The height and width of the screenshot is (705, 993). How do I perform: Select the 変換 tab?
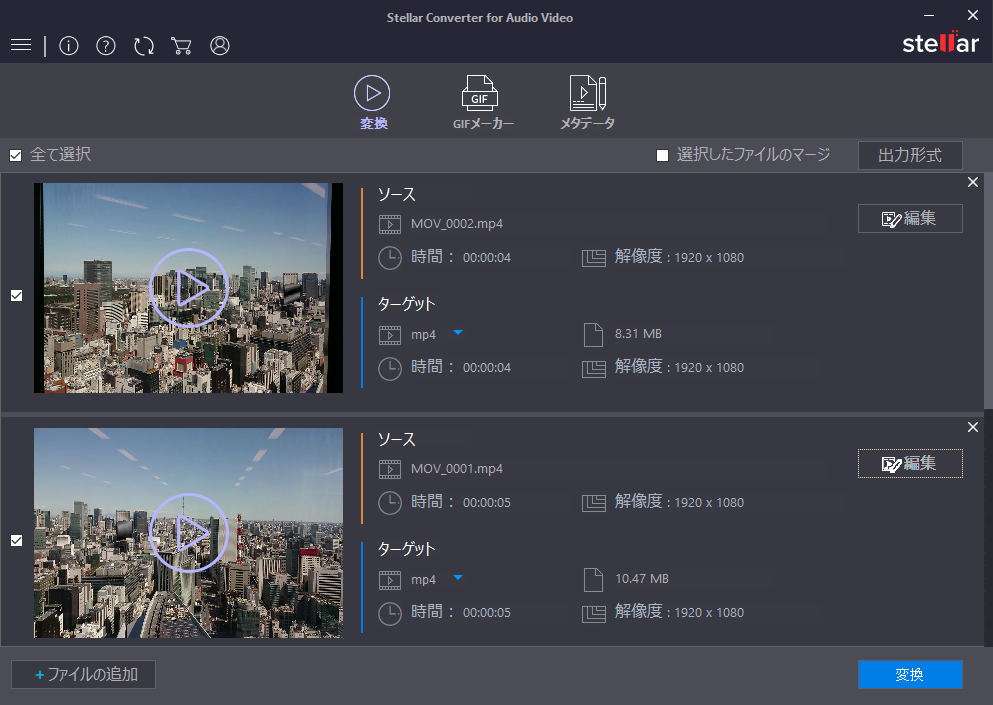pos(372,103)
